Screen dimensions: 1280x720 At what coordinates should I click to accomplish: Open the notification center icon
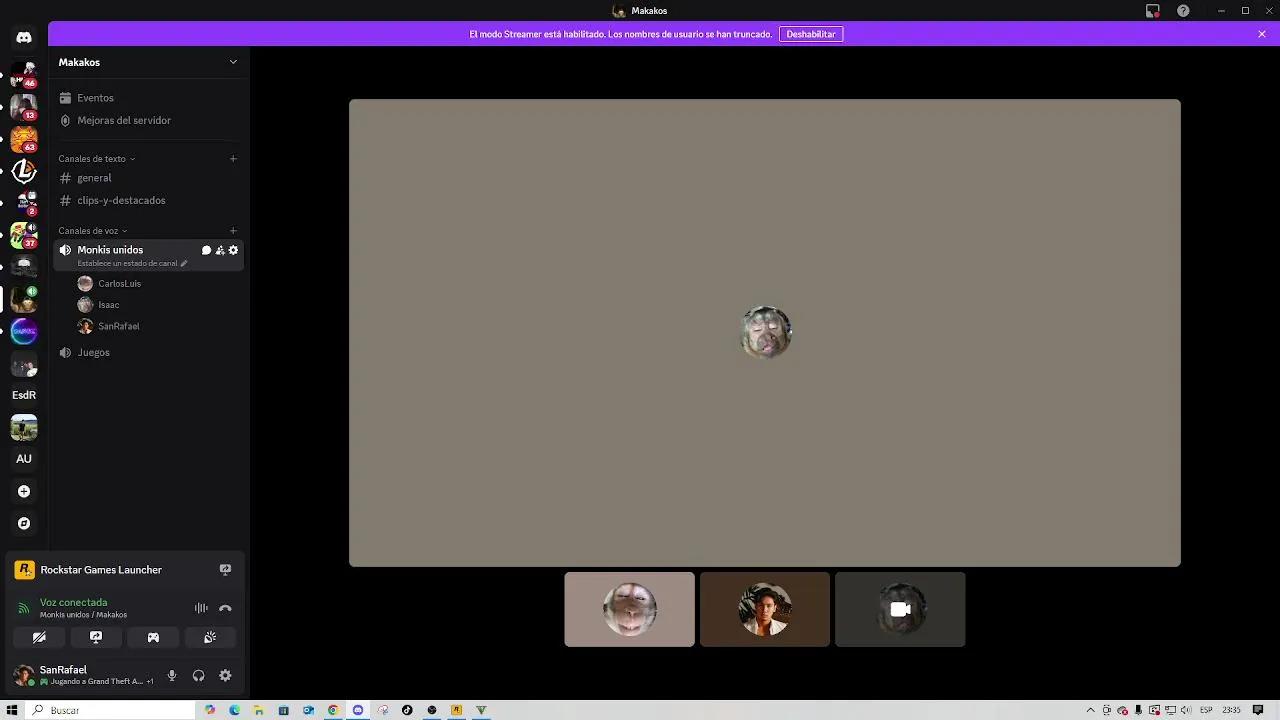pyautogui.click(x=1258, y=710)
